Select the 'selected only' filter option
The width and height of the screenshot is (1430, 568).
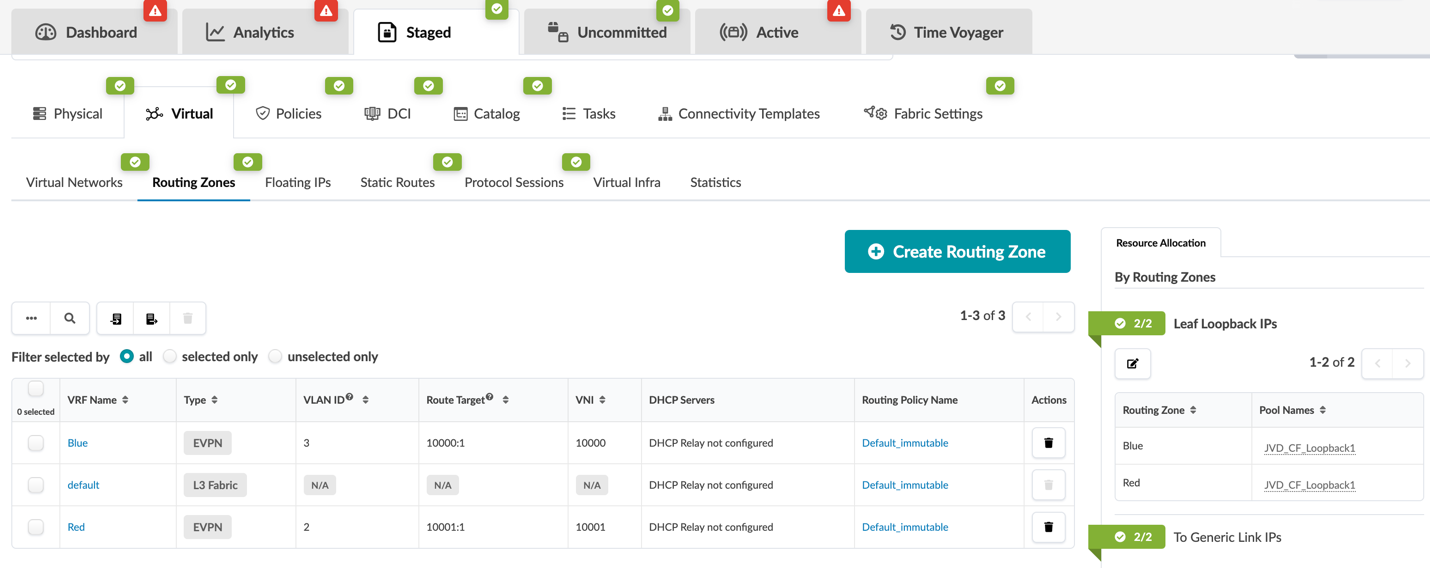170,357
